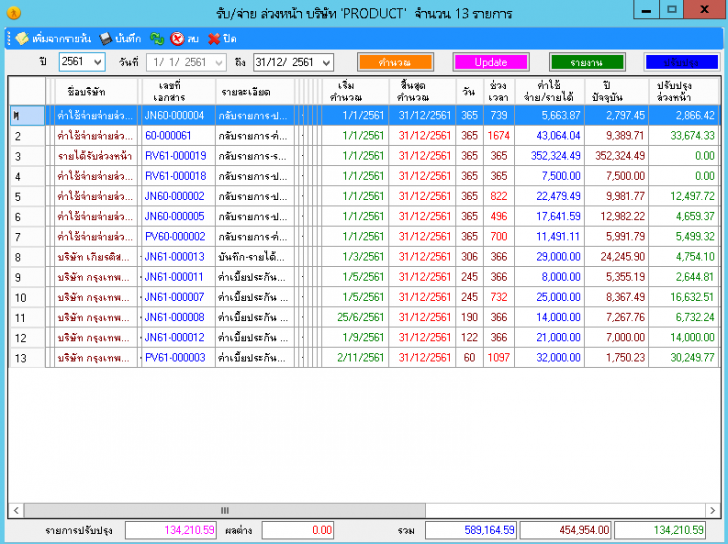The width and height of the screenshot is (728, 544).
Task: Click document number JN60-000004
Action: coord(174,116)
